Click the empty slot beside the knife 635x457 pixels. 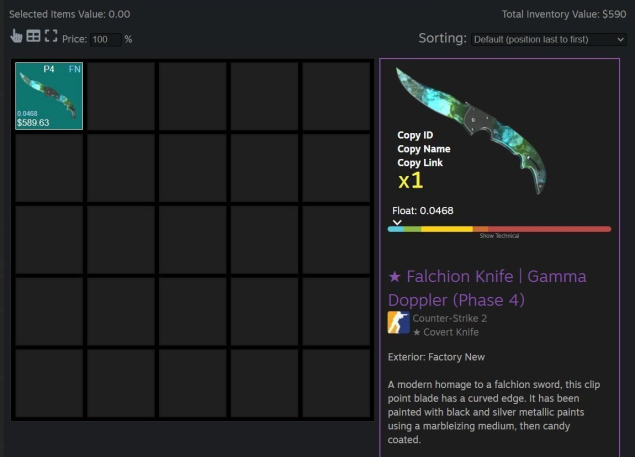pyautogui.click(x=121, y=96)
